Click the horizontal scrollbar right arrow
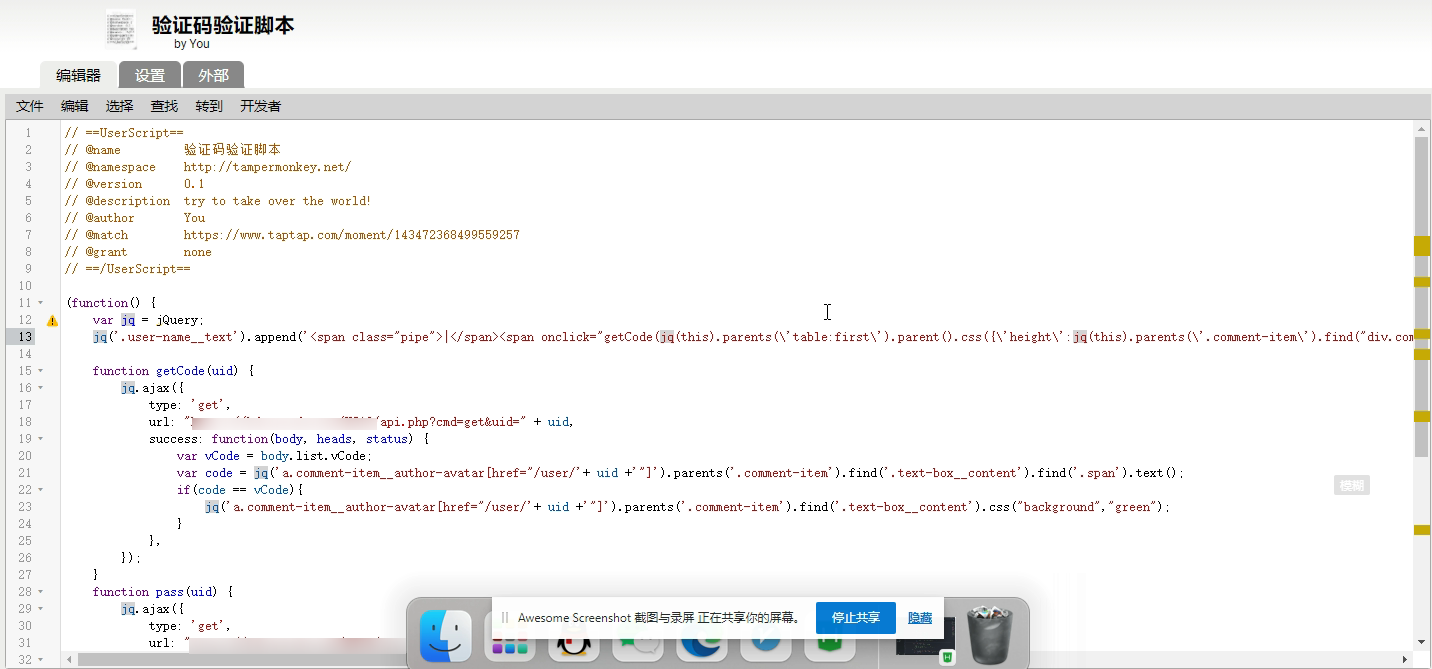The width and height of the screenshot is (1432, 669). pyautogui.click(x=1406, y=660)
